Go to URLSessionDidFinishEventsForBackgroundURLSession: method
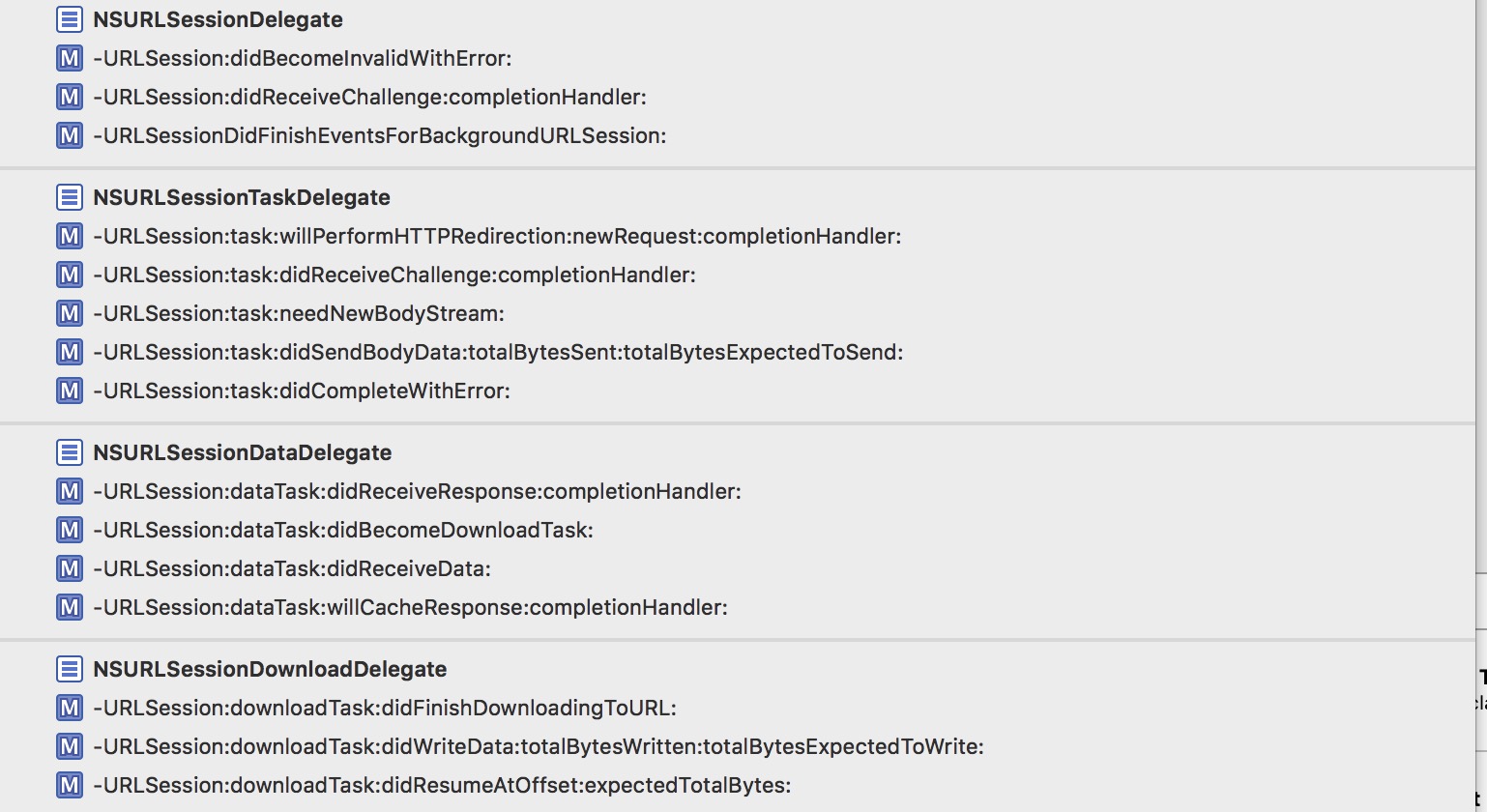Image resolution: width=1487 pixels, height=812 pixels. coord(379,135)
